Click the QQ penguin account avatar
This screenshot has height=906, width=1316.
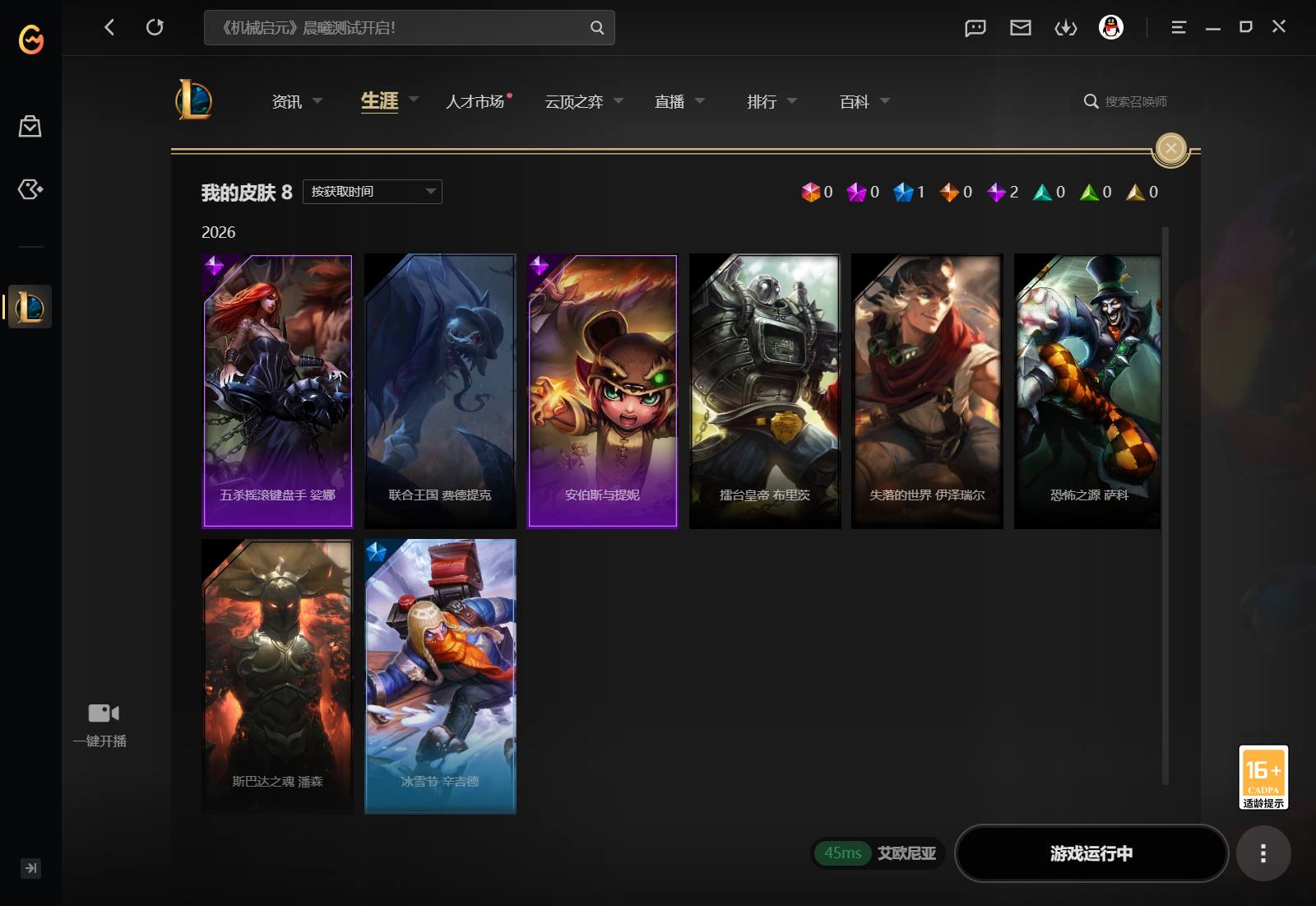click(x=1111, y=28)
